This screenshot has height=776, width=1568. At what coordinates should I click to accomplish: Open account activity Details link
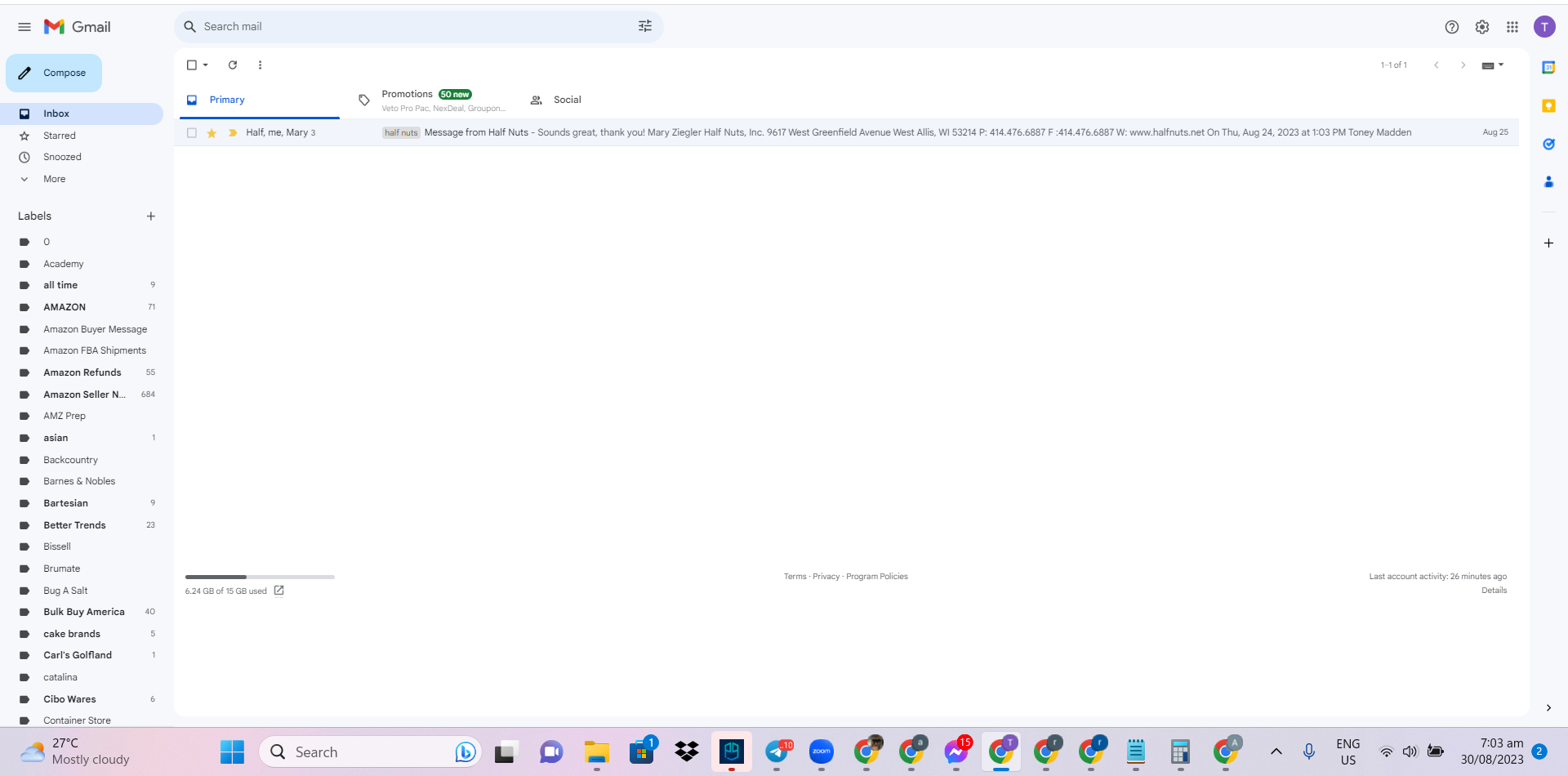click(x=1494, y=591)
